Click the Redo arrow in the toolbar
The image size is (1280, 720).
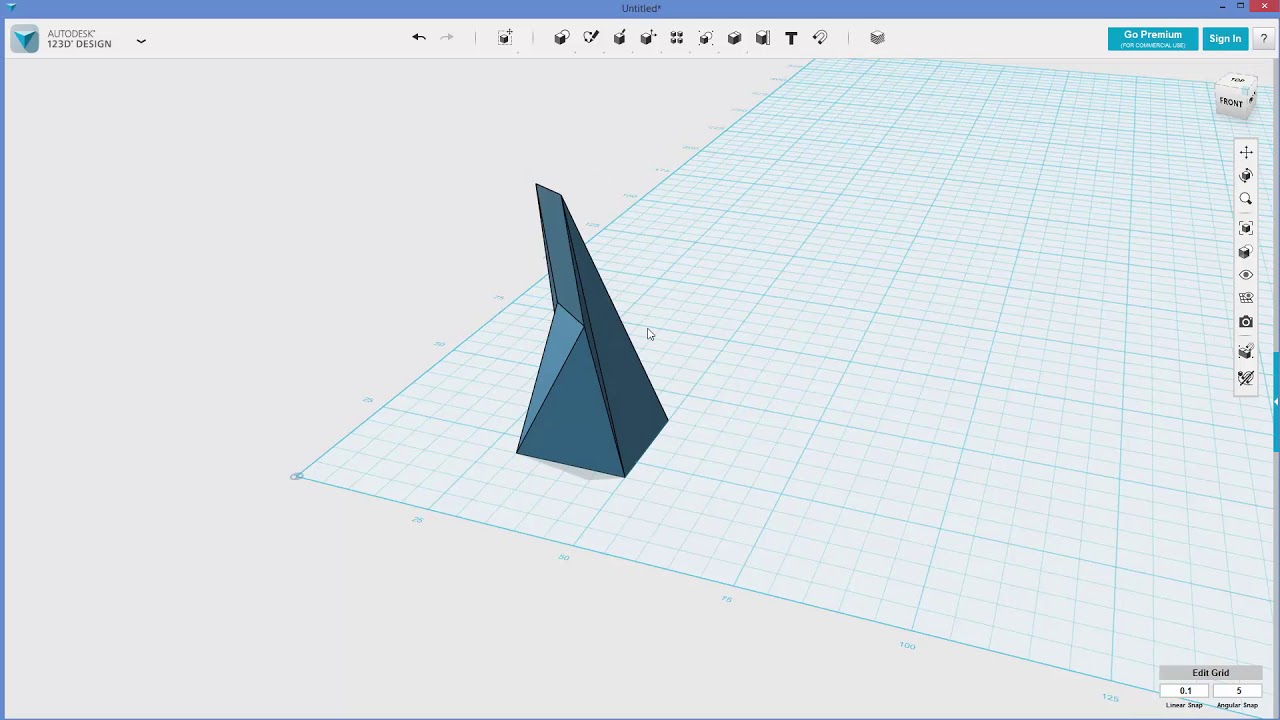(447, 38)
